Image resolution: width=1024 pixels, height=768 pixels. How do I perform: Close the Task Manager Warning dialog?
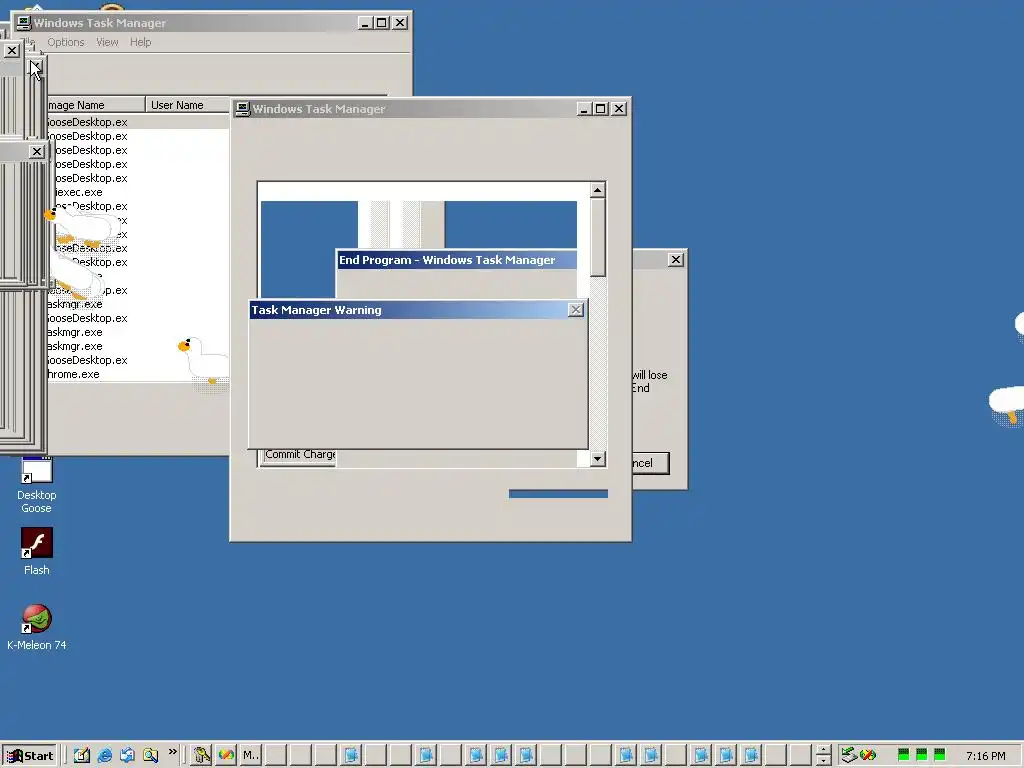pyautogui.click(x=575, y=310)
